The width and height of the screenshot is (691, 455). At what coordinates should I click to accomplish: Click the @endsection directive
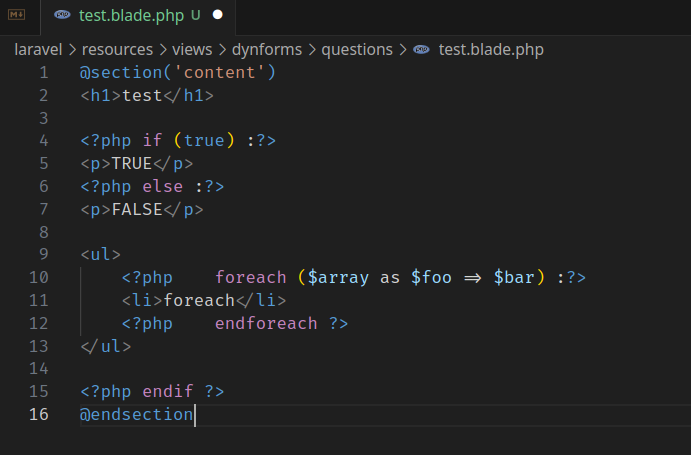pyautogui.click(x=137, y=414)
